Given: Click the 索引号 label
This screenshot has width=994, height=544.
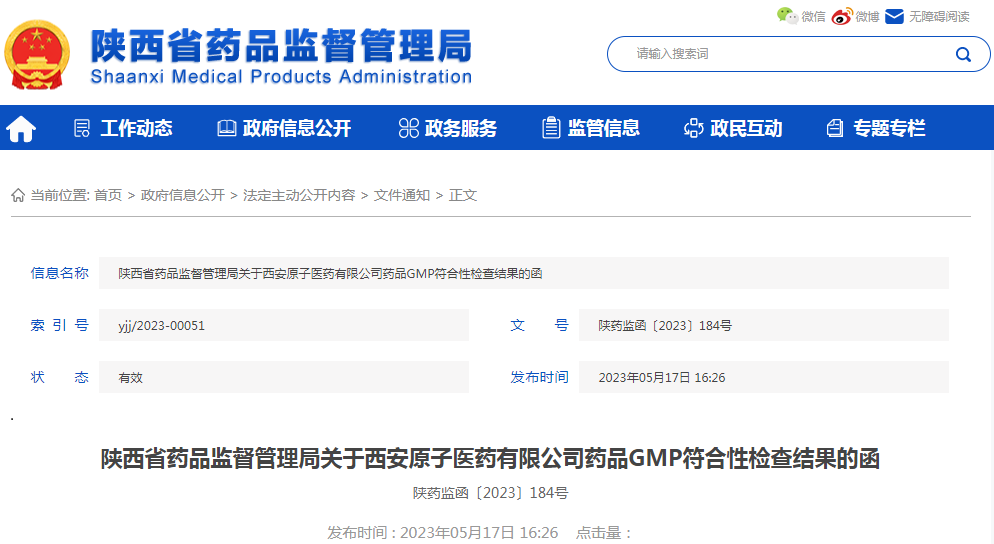Looking at the screenshot, I should click(60, 325).
